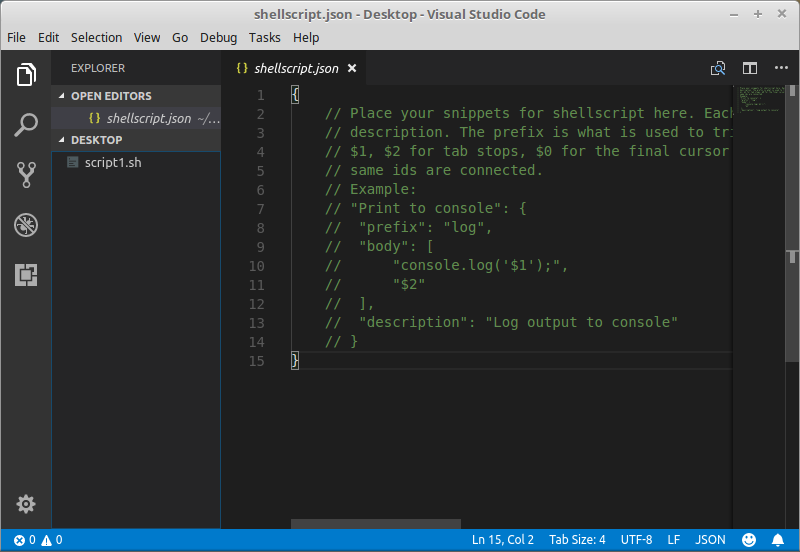Open the Source Control view icon
800x552 pixels.
(26, 175)
